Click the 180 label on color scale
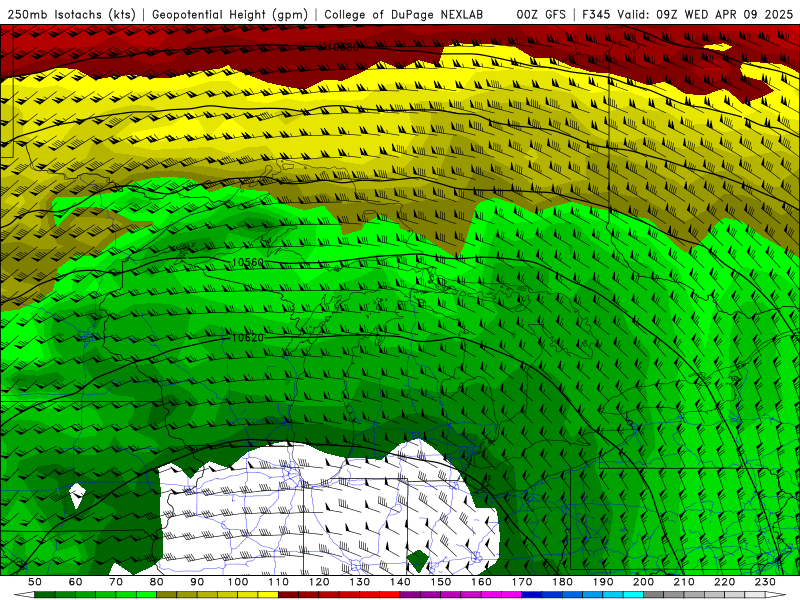 pyautogui.click(x=562, y=582)
